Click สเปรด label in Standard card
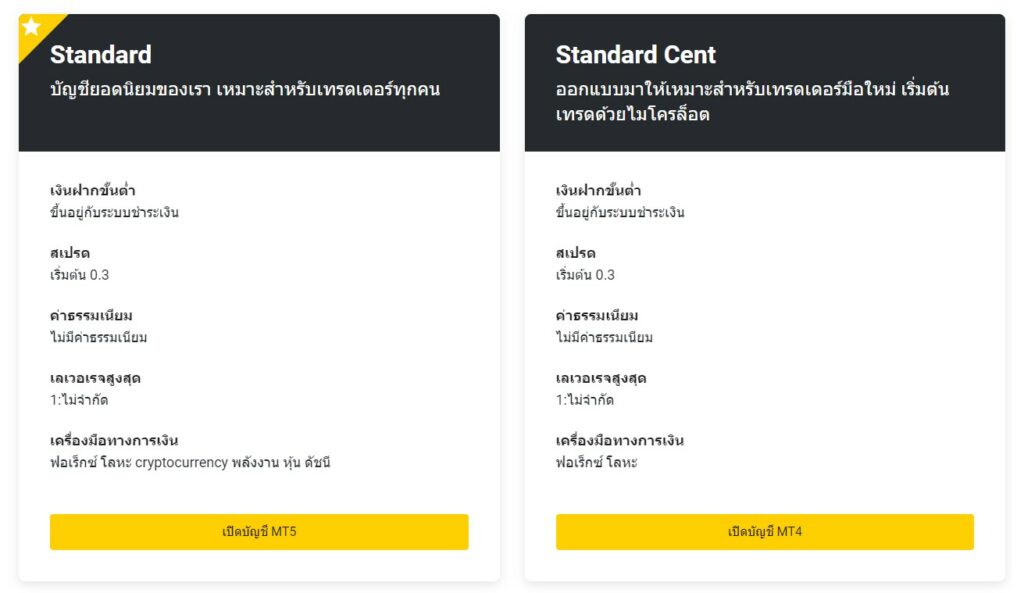The width and height of the screenshot is (1024, 593). [x=70, y=253]
